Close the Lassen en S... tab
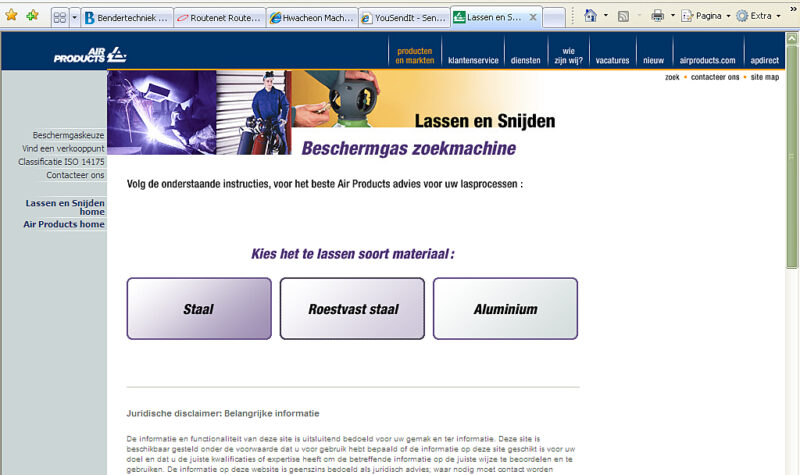 [x=533, y=17]
